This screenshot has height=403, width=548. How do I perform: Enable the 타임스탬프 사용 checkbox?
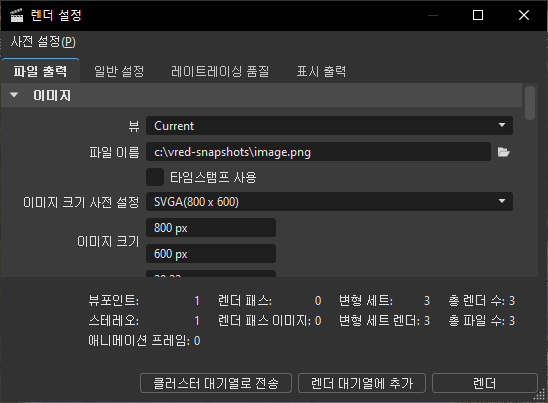155,177
